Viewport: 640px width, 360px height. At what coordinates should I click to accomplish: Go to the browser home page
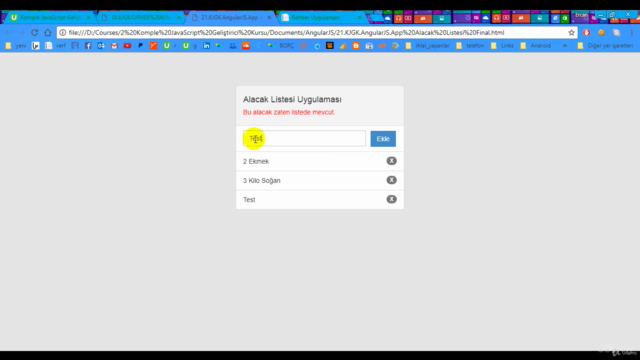48,33
